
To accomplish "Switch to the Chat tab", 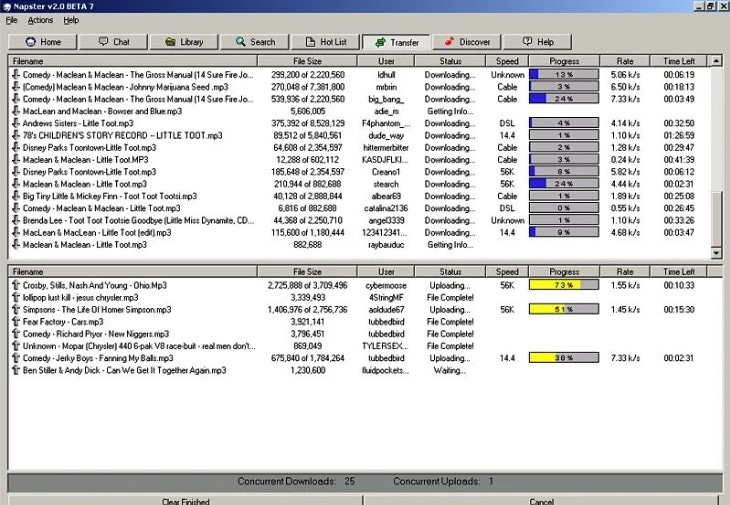I will [114, 42].
